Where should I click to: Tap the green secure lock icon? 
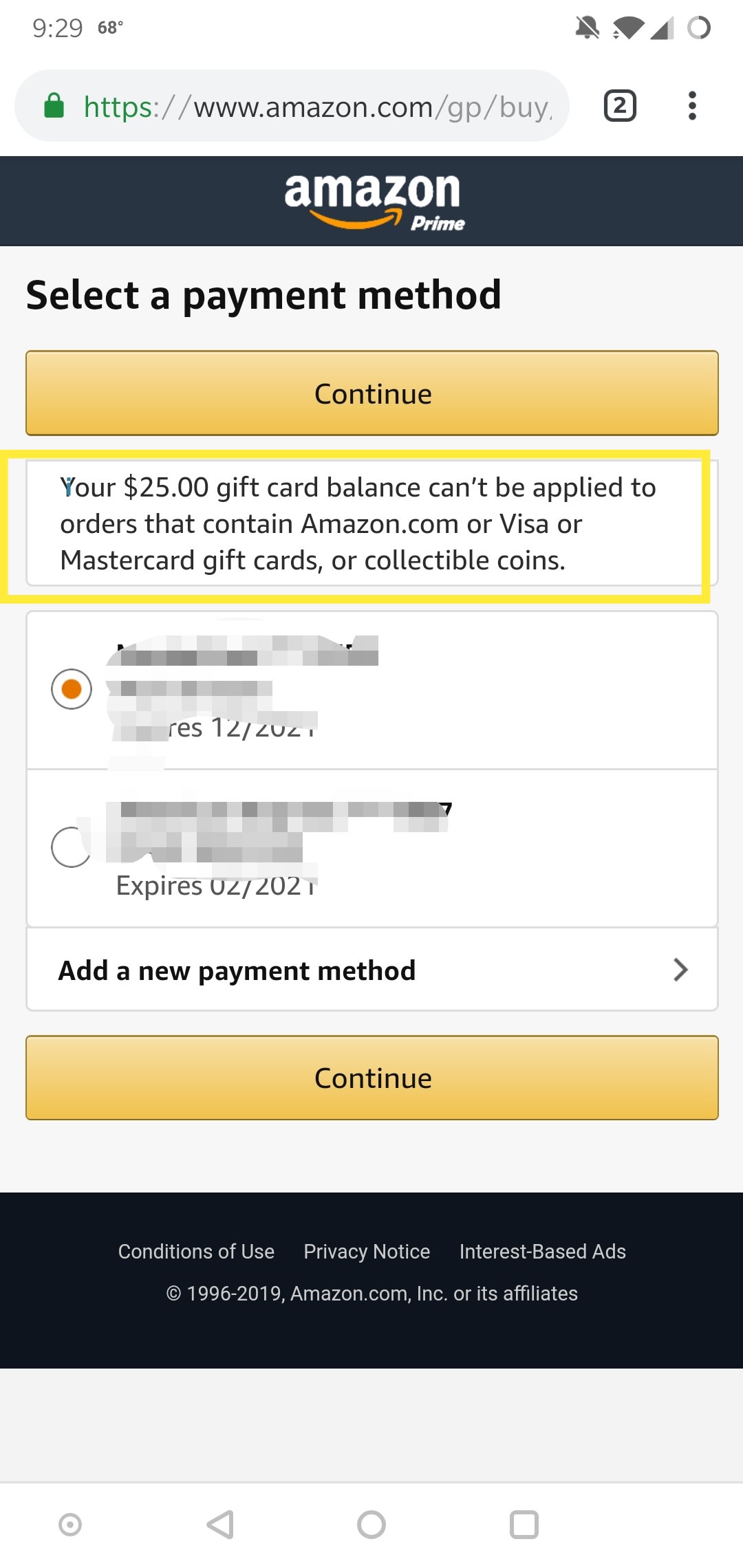pos(54,107)
